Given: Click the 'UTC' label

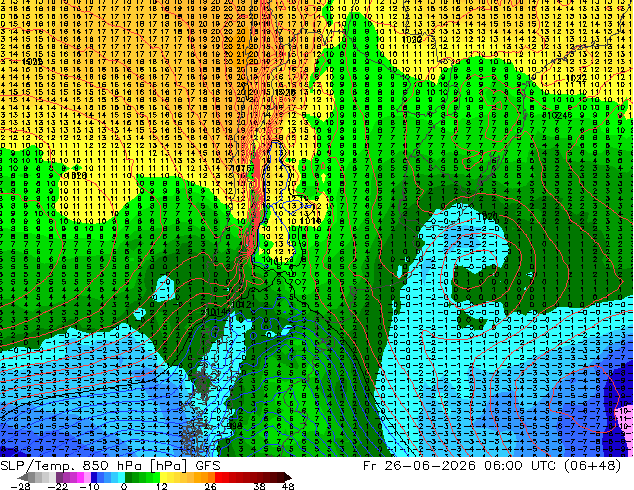Looking at the screenshot, I should pos(545,466).
